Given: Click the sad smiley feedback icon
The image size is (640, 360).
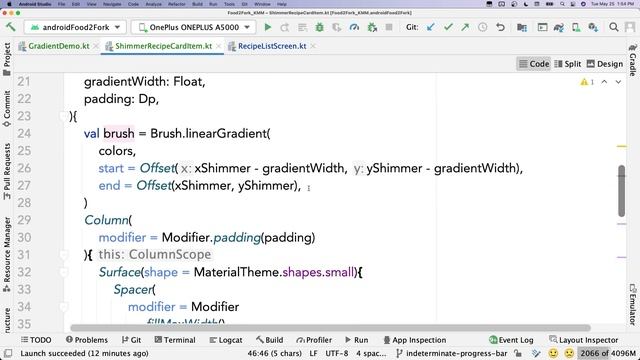Looking at the screenshot, I should 569,353.
